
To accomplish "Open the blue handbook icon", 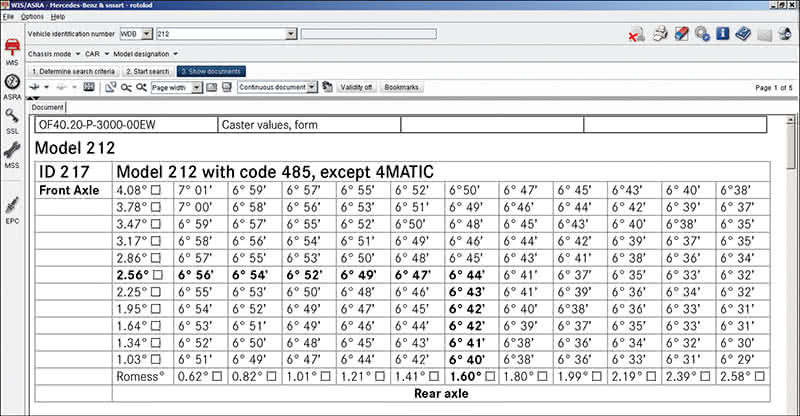I will 743,34.
